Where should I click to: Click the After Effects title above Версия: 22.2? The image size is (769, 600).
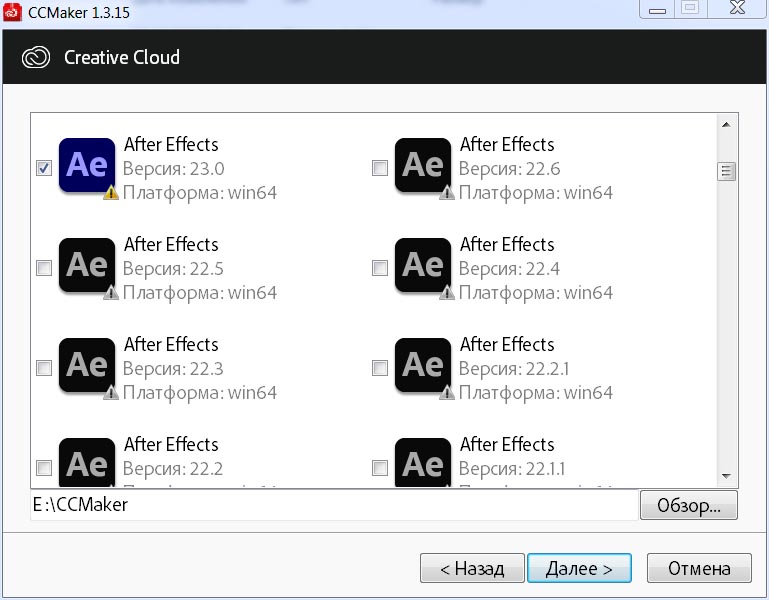pyautogui.click(x=171, y=445)
